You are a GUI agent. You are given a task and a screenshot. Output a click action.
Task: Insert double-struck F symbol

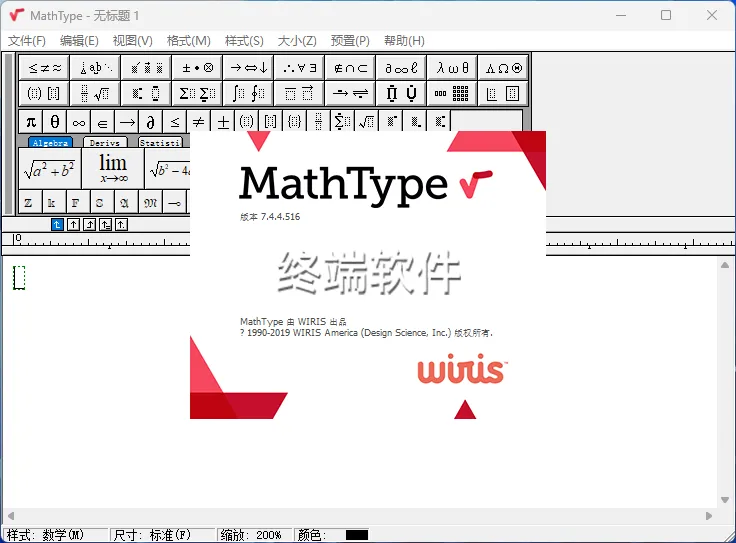click(x=78, y=203)
